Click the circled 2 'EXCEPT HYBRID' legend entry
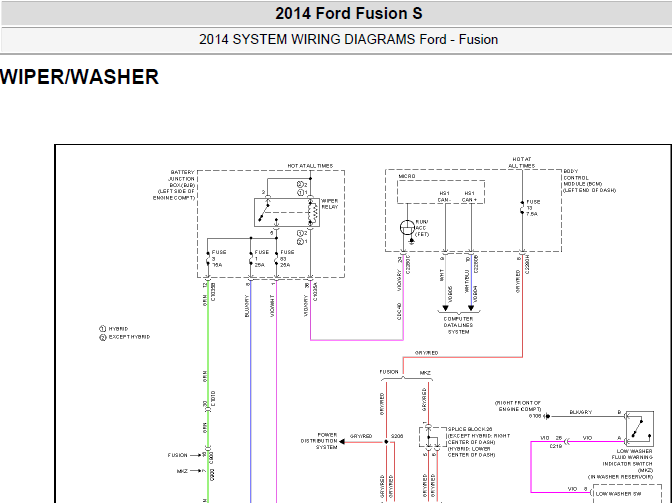 (125, 337)
